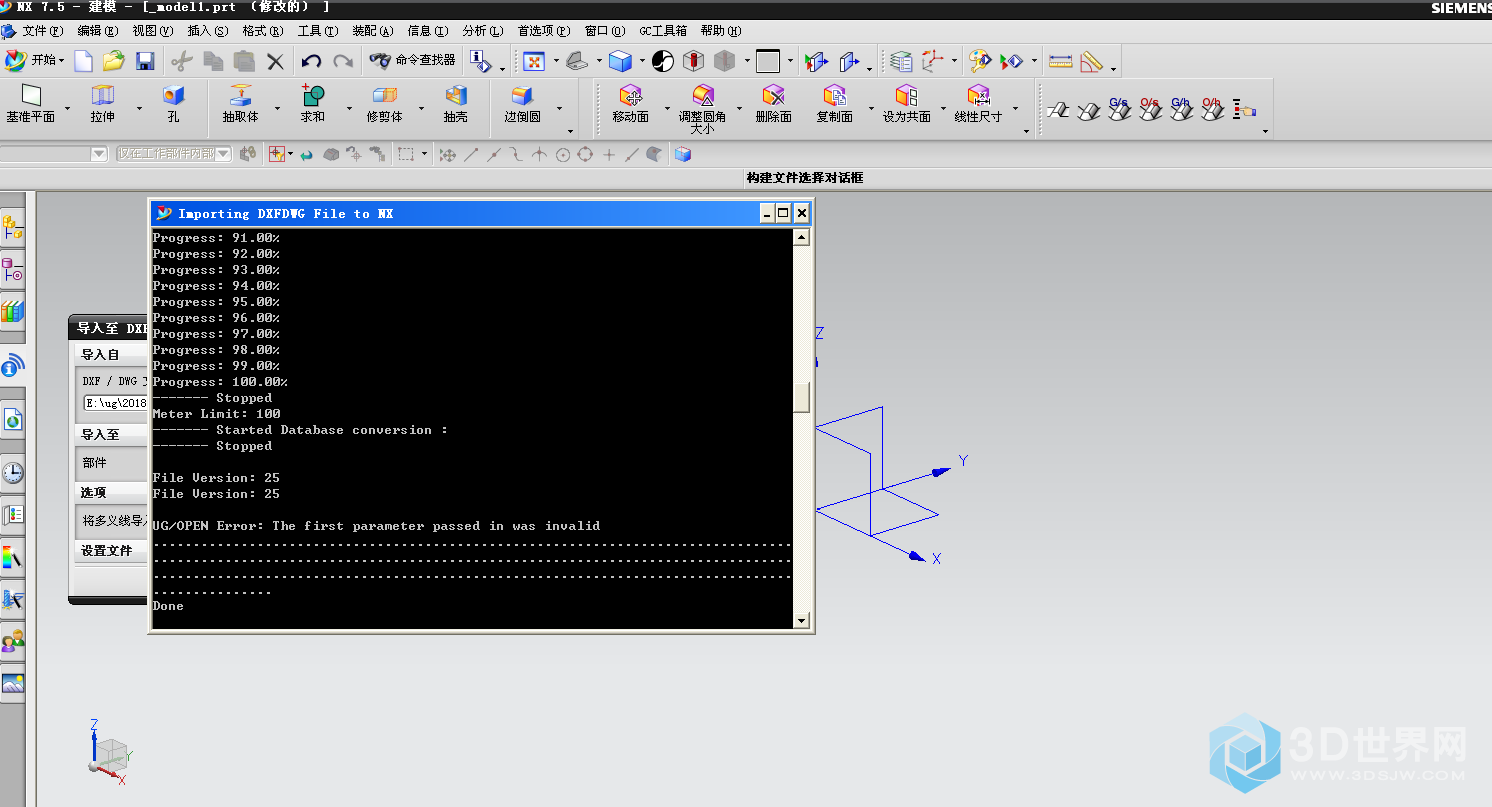The width and height of the screenshot is (1492, 807).
Task: Select the 线性尺寸 linear dimension tool
Action: click(x=978, y=104)
